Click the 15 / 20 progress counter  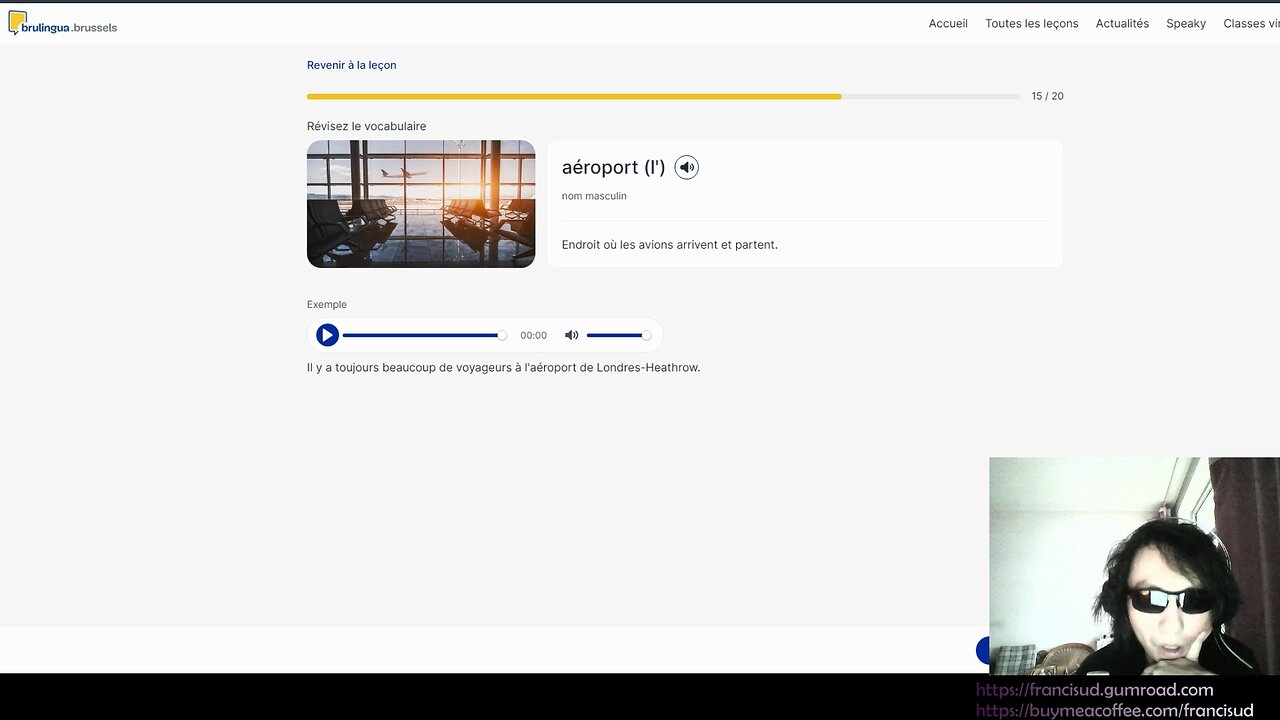click(1047, 96)
